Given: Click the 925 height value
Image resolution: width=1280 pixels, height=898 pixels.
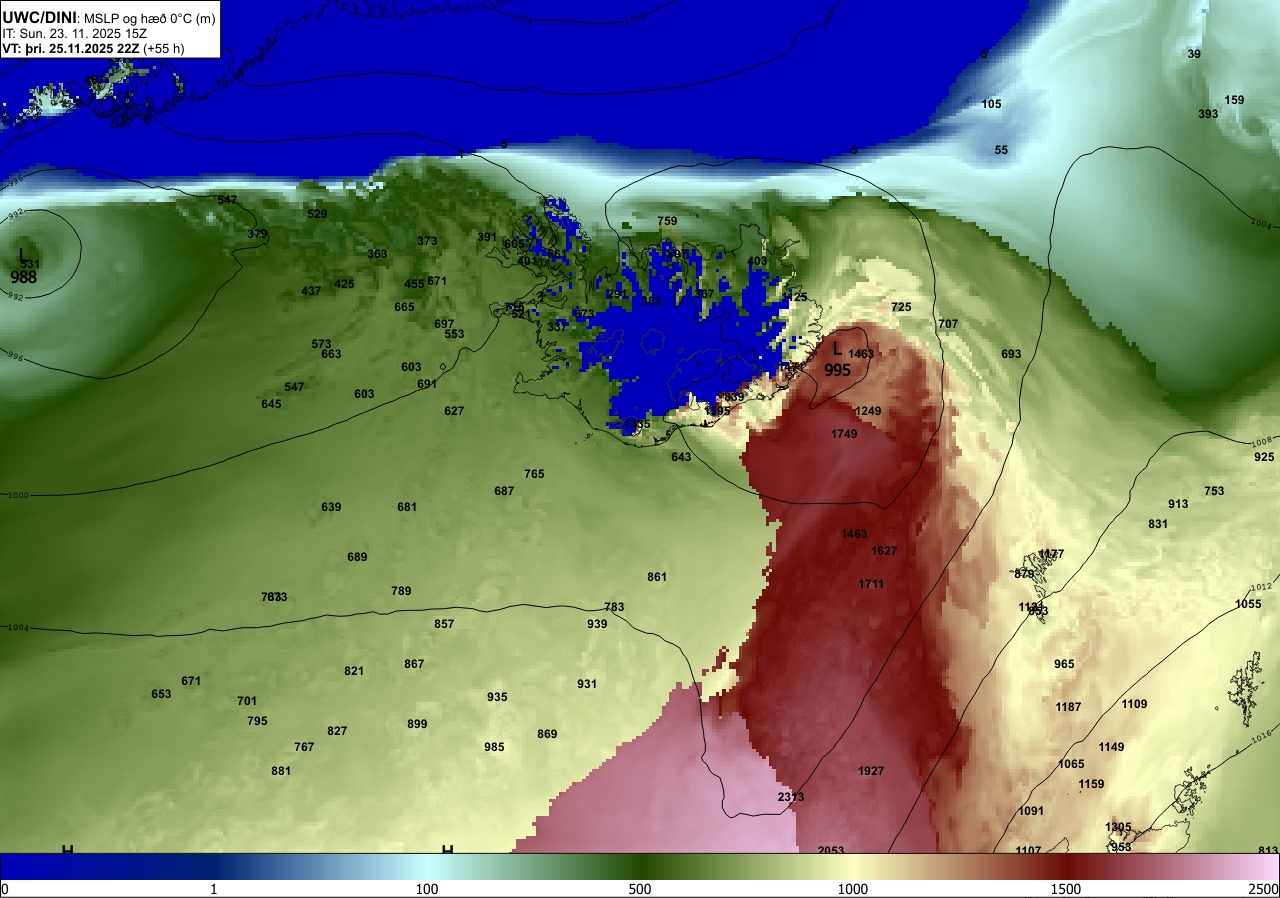Looking at the screenshot, I should pos(1264,457).
